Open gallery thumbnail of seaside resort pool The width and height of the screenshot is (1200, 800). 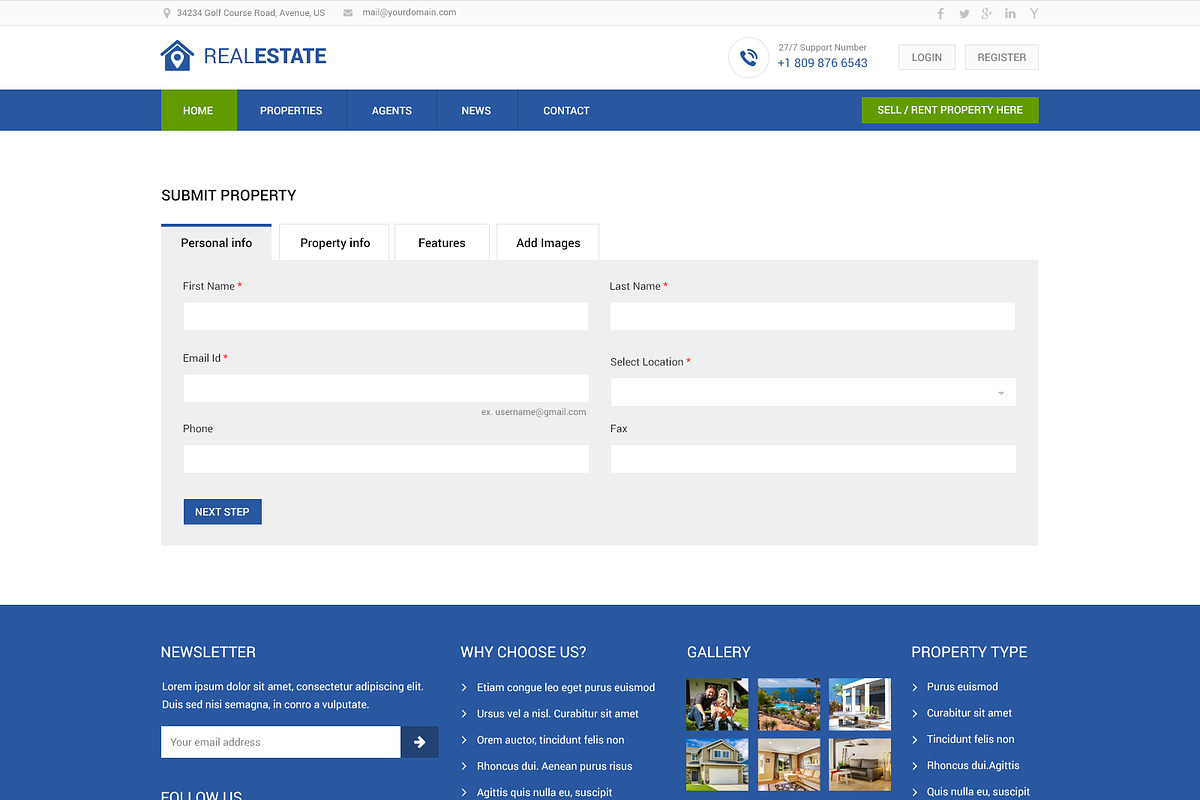click(789, 704)
